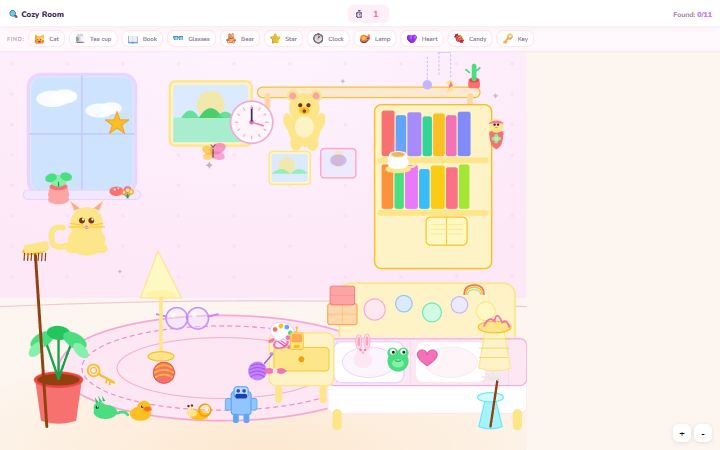
Task: Click the orange striped ball
Action: (163, 372)
